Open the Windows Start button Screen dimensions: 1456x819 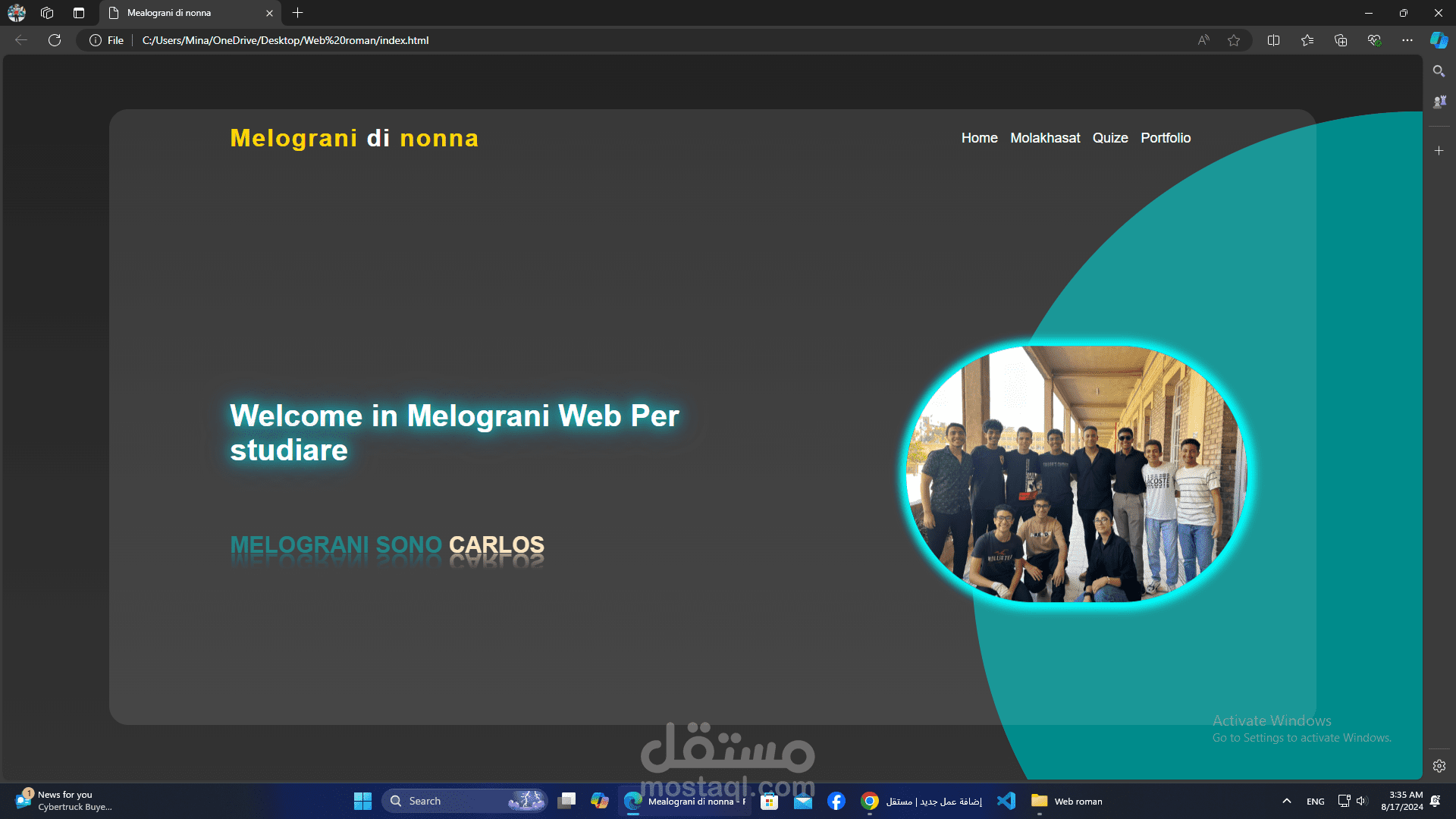(x=362, y=801)
